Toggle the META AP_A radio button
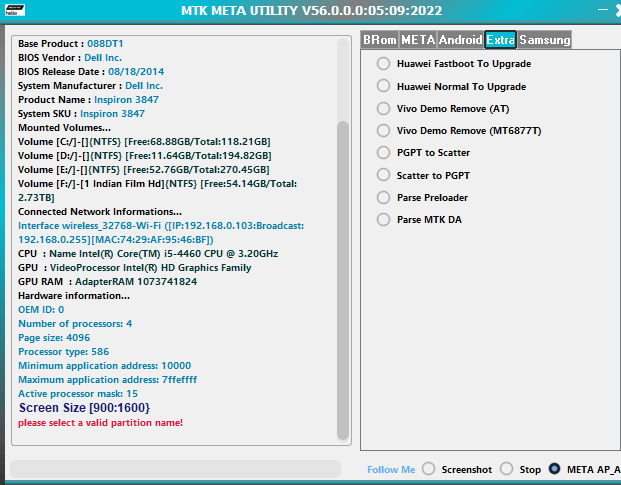The image size is (621, 485). click(585, 469)
